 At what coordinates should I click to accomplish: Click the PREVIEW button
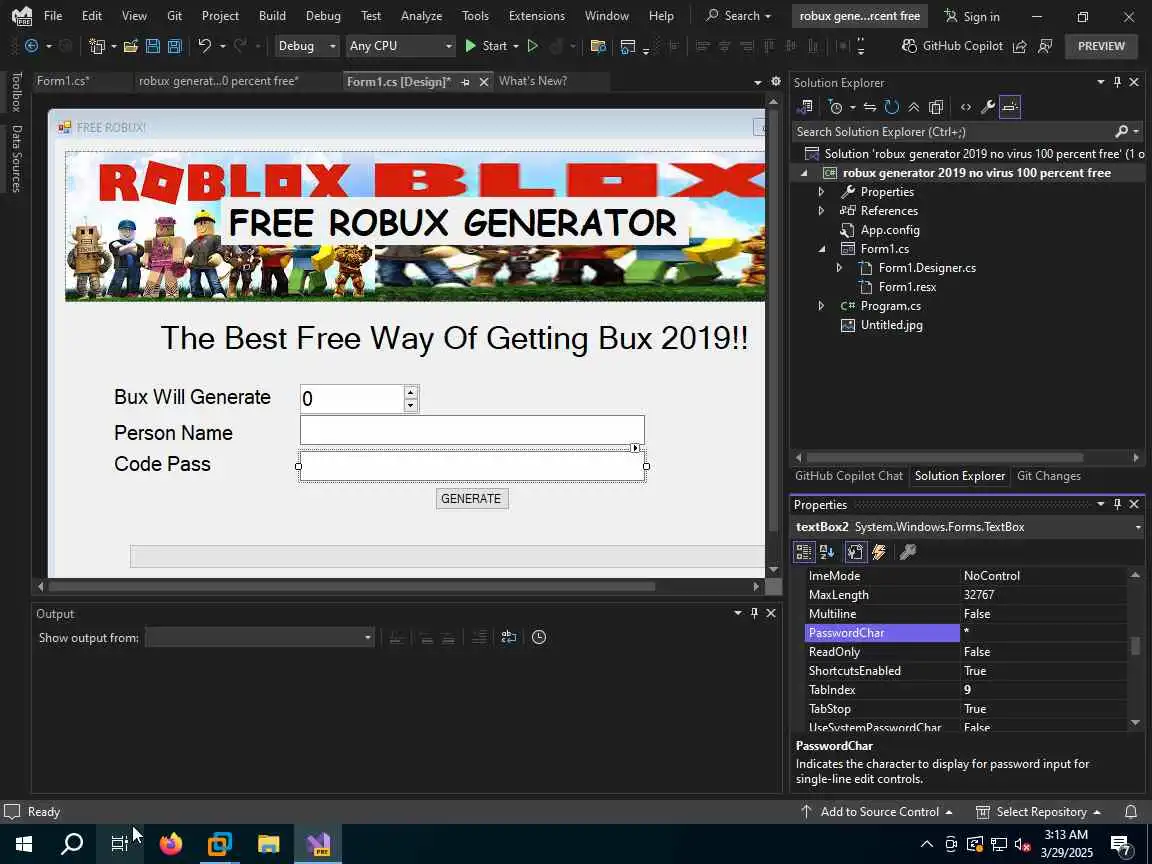1101,46
